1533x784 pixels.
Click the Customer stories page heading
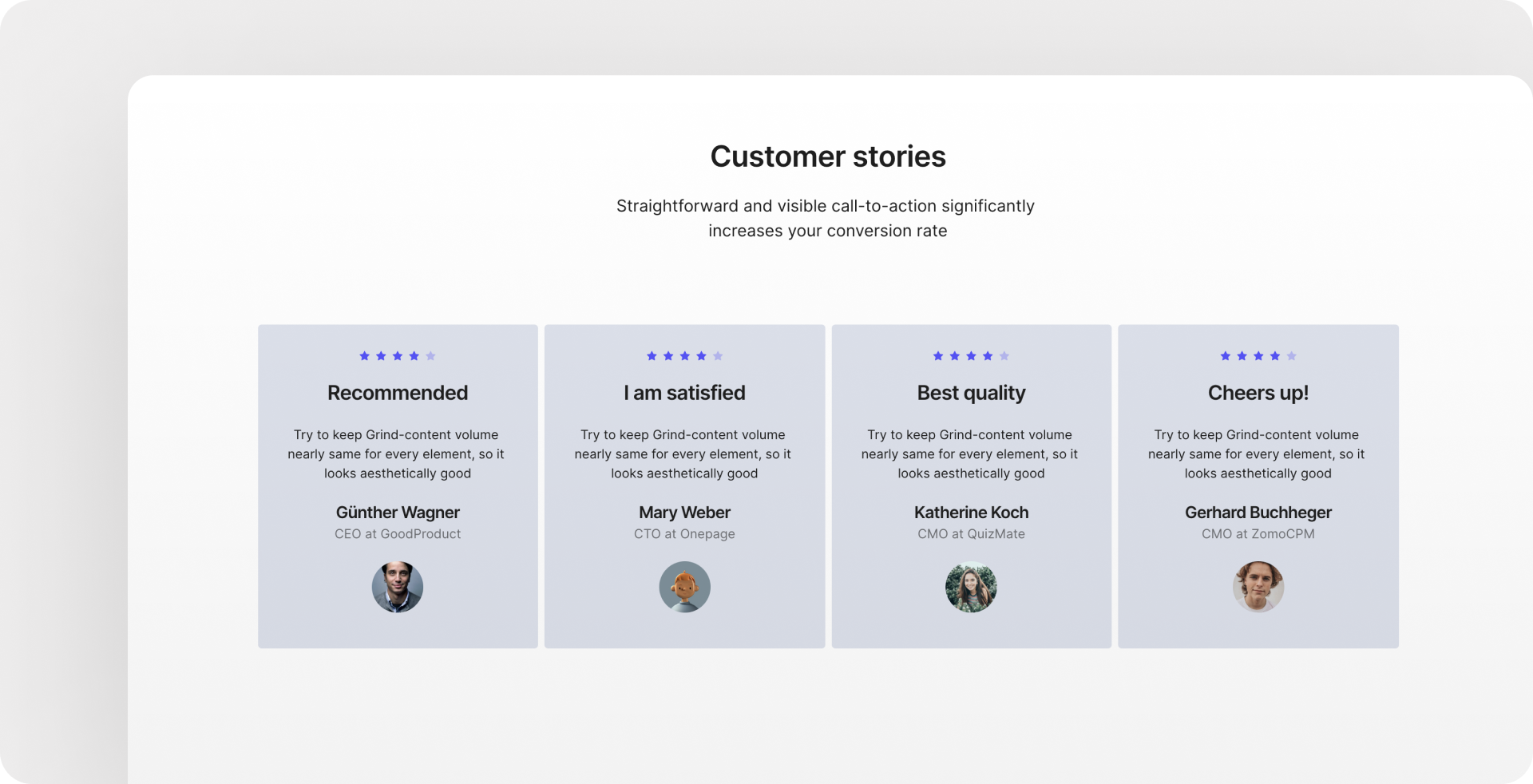pos(828,156)
